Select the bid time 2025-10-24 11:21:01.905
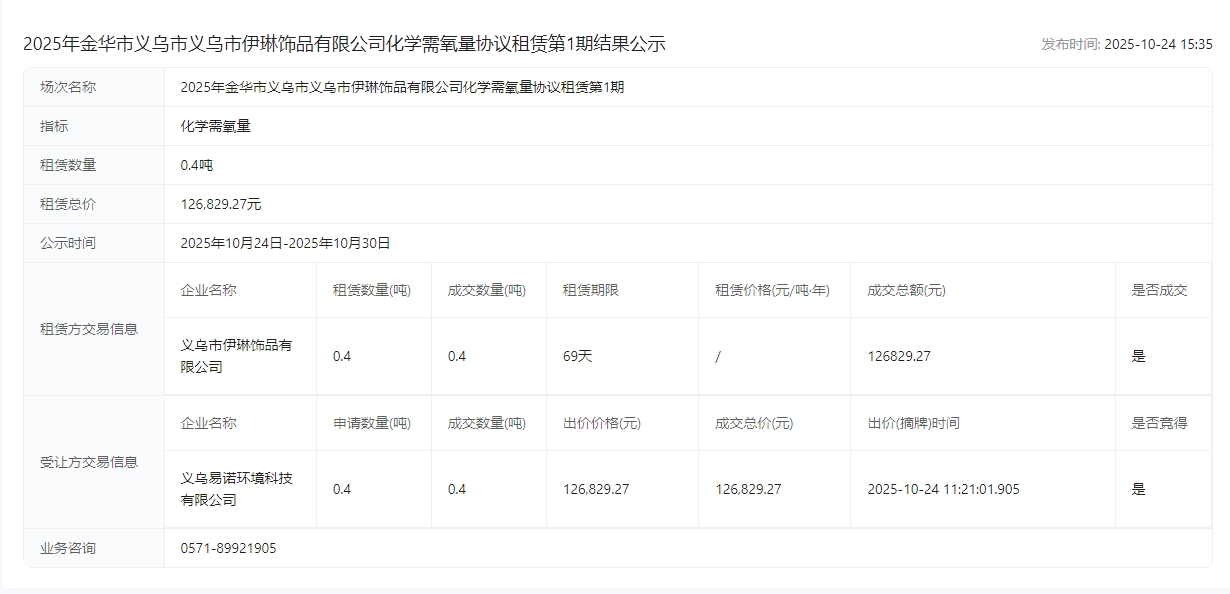The image size is (1230, 594). click(x=943, y=489)
